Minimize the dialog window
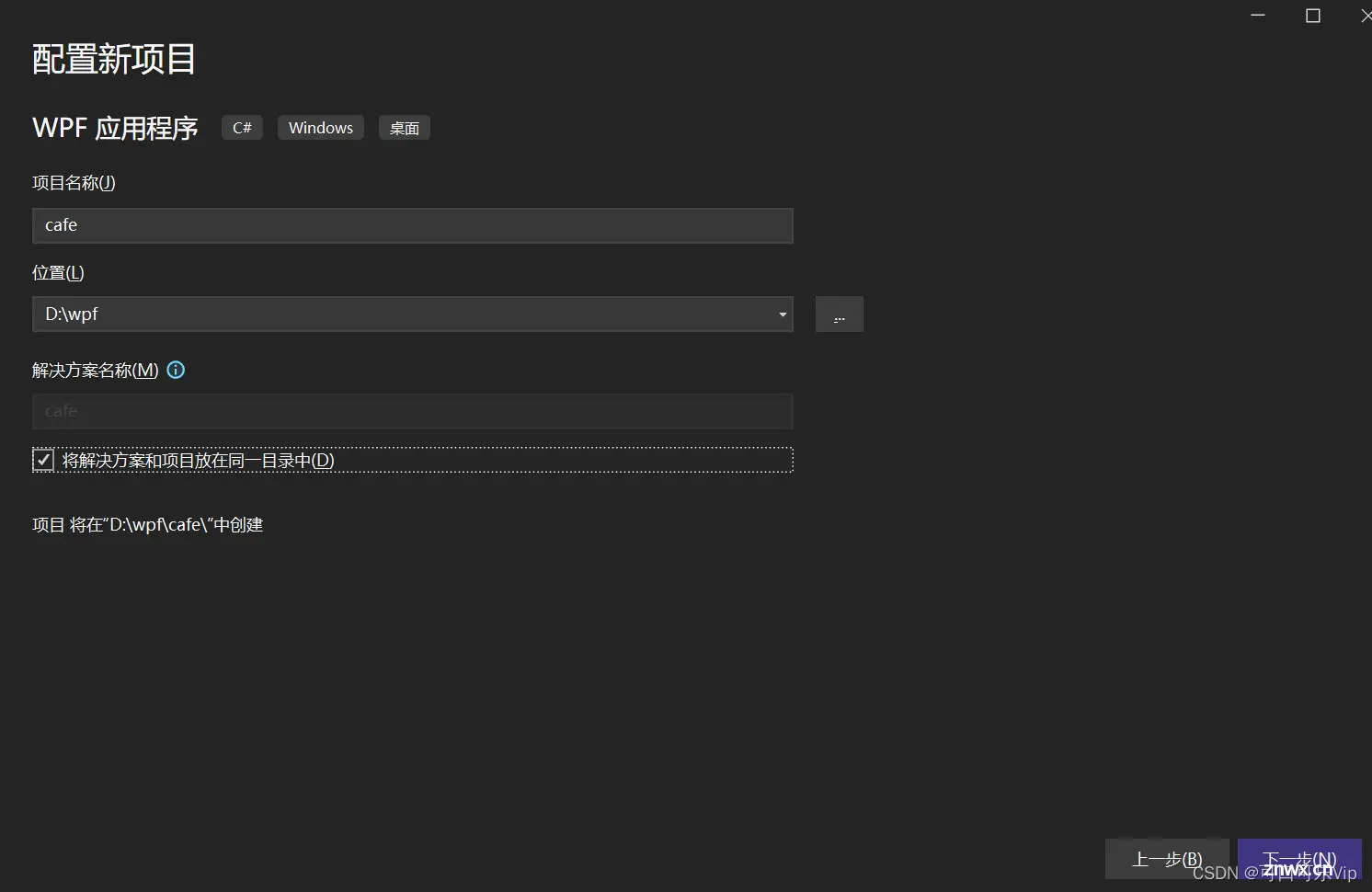 coord(1258,16)
